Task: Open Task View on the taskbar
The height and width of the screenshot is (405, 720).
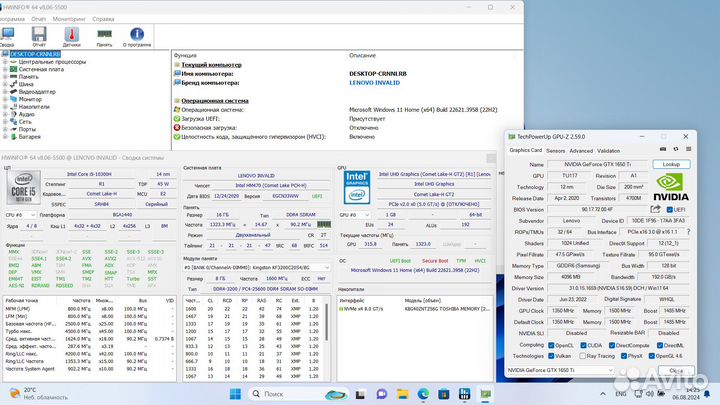Action: [360, 394]
